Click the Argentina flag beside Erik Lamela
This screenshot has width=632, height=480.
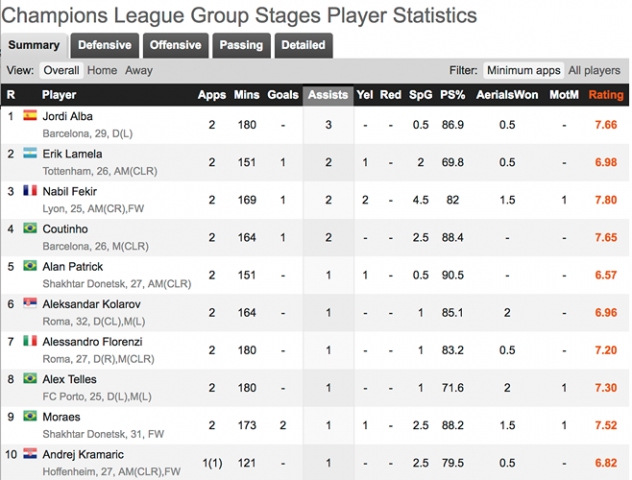click(30, 153)
